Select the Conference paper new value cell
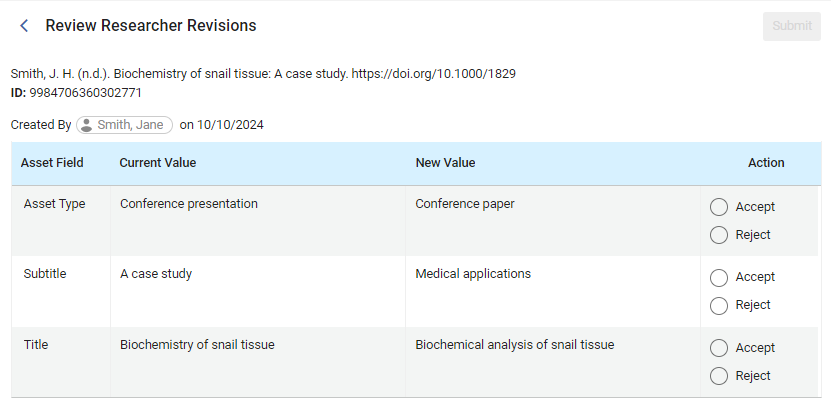The image size is (831, 410). click(x=465, y=204)
